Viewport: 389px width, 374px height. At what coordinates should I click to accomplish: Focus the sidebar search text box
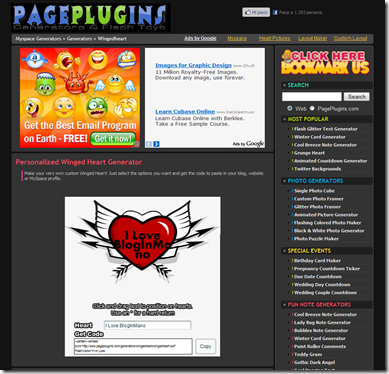pos(312,97)
